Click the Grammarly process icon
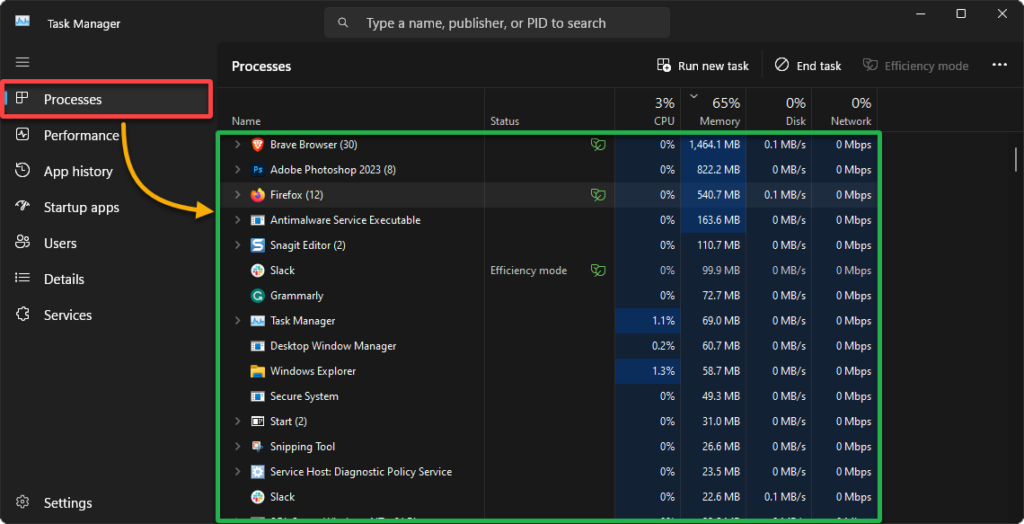This screenshot has height=524, width=1024. pyautogui.click(x=257, y=296)
